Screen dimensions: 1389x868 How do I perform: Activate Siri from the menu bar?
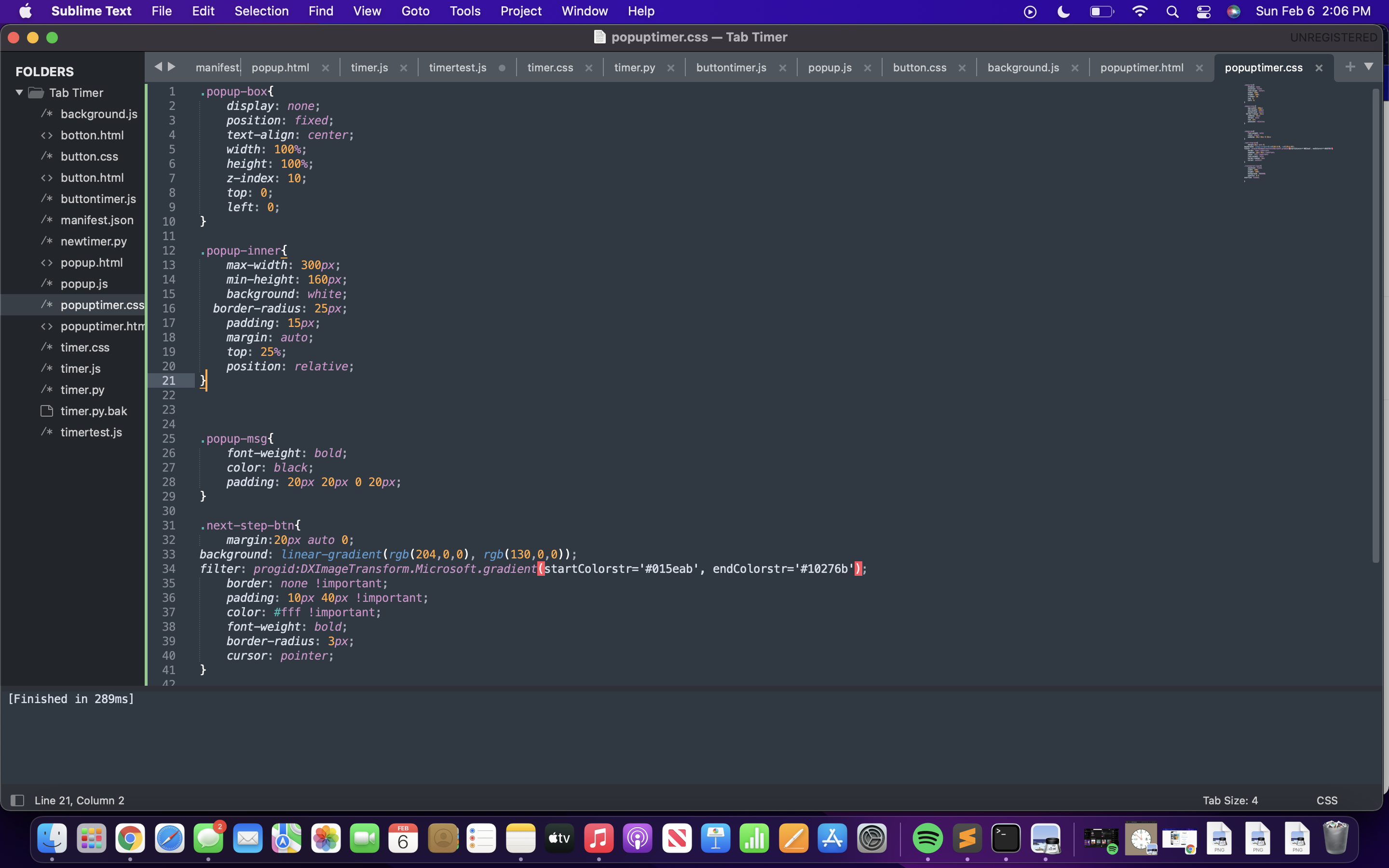pos(1235,11)
